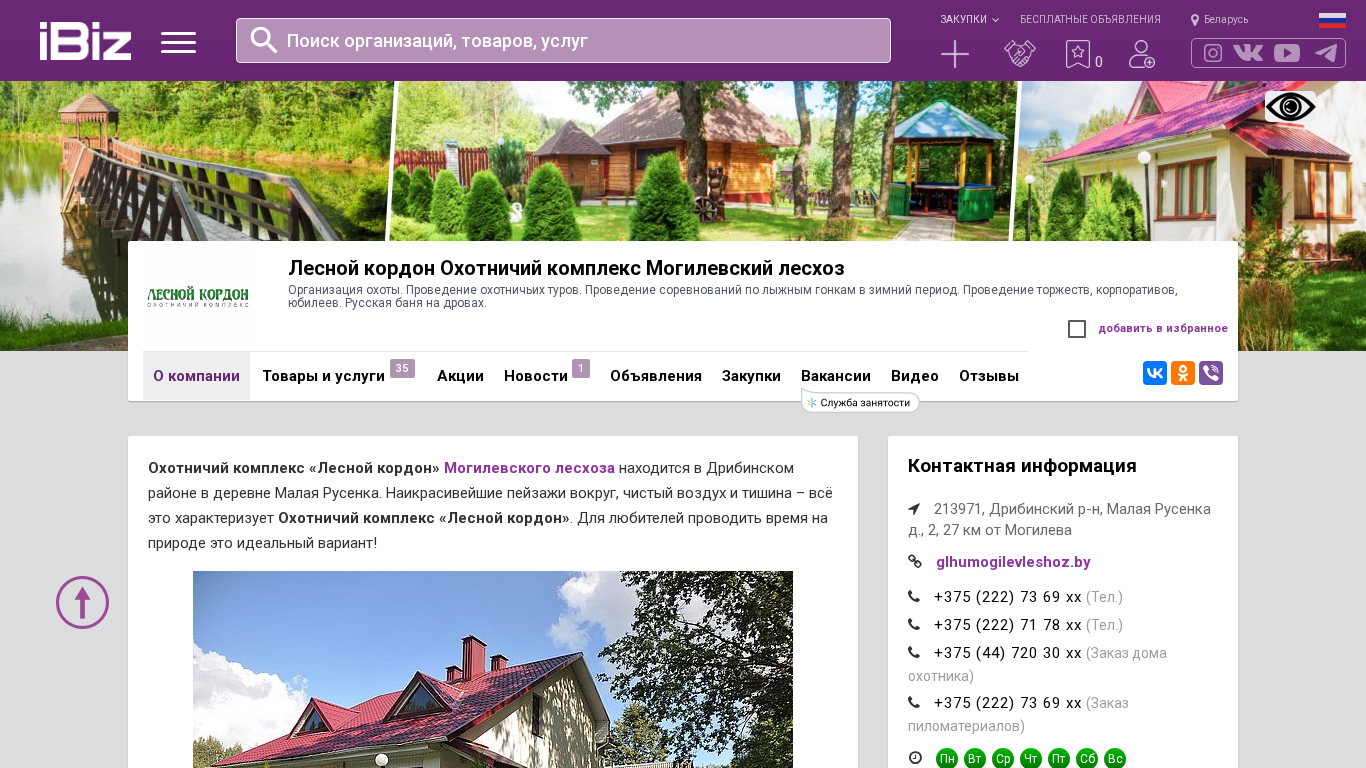1366x768 pixels.
Task: Click the Вт working day badge
Action: click(975, 759)
